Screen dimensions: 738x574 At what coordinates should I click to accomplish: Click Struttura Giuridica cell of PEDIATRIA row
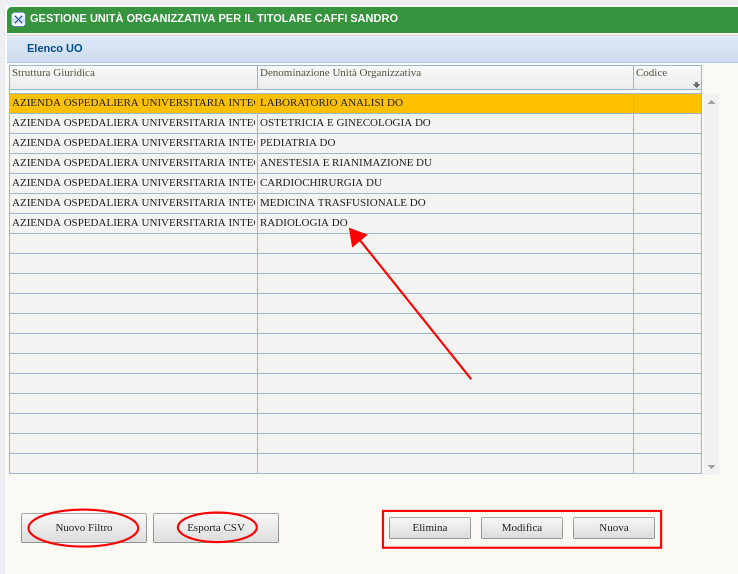pos(133,143)
